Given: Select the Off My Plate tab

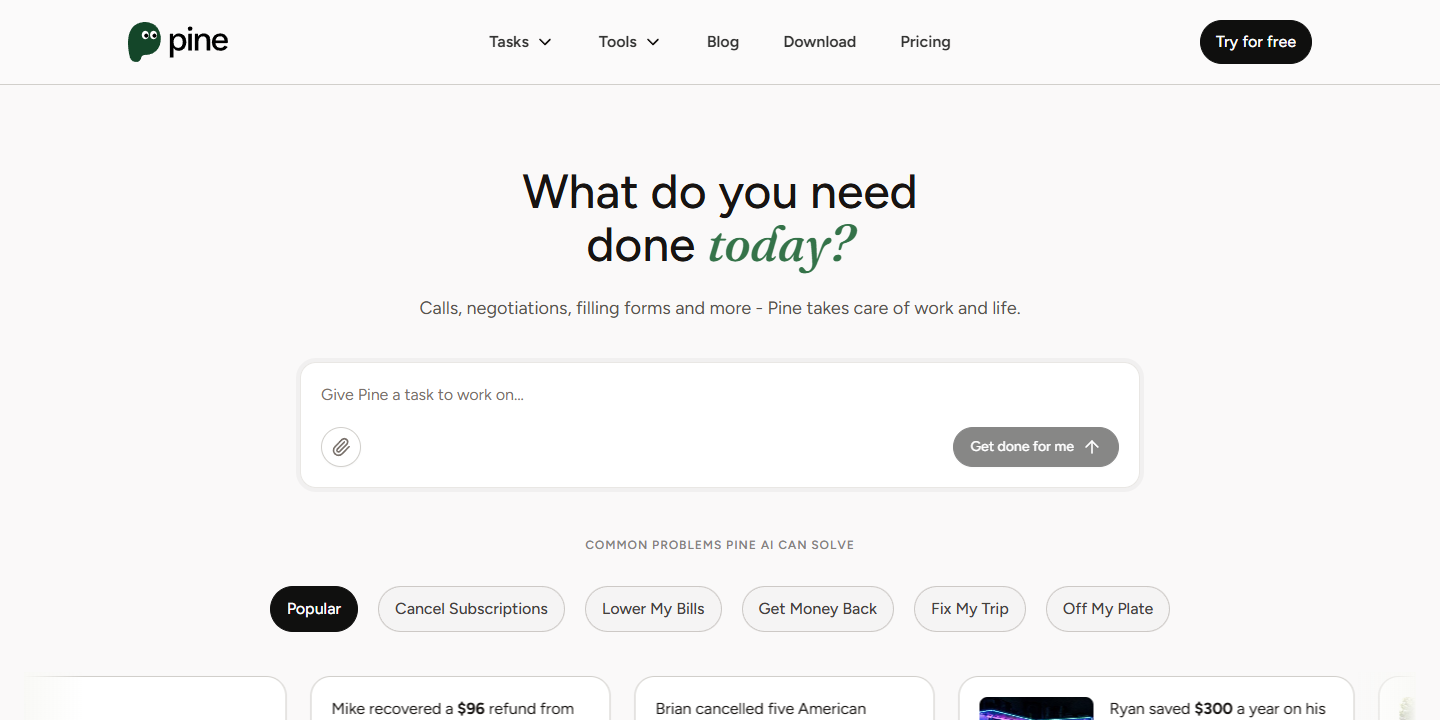Looking at the screenshot, I should 1108,609.
